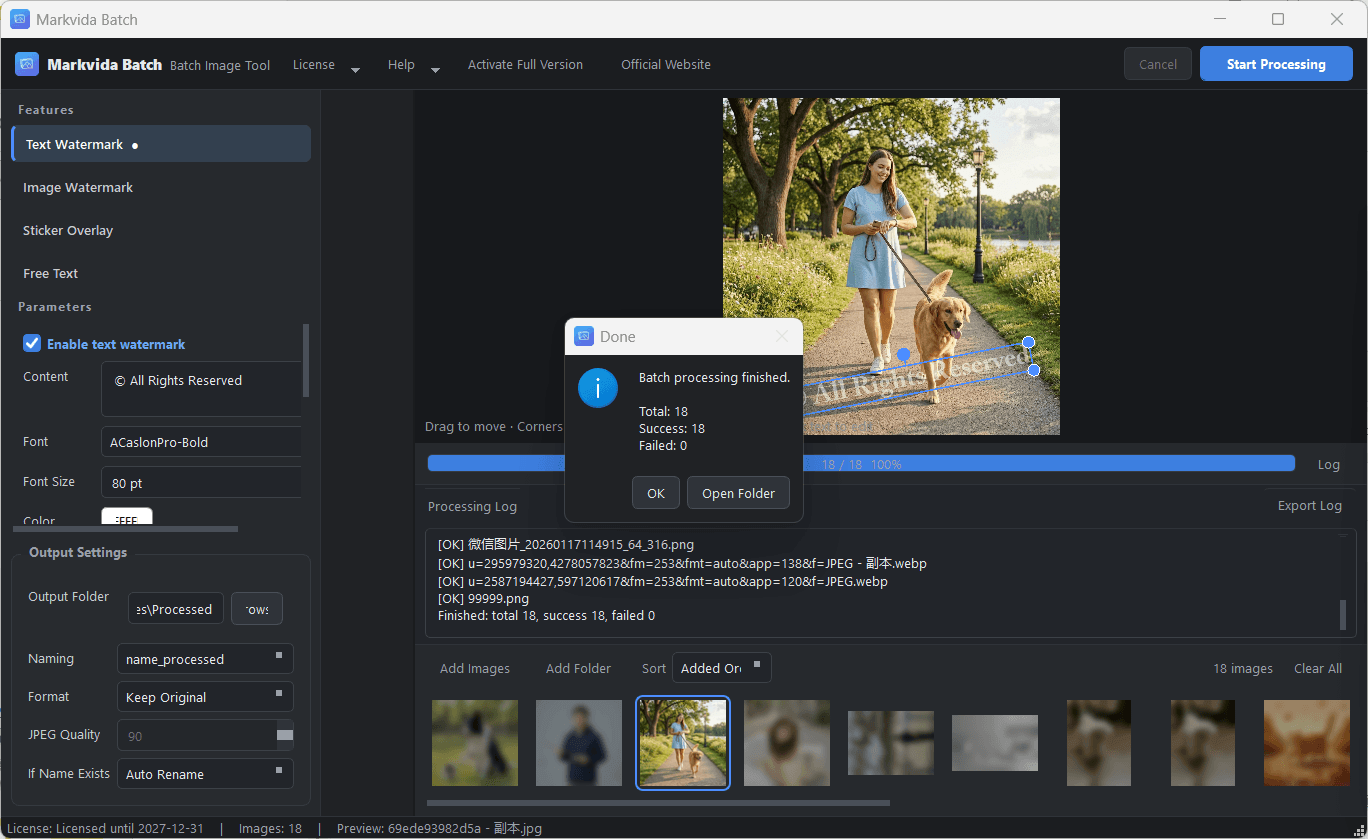Click OK in the Done dialog
This screenshot has width=1368, height=839.
pos(656,493)
